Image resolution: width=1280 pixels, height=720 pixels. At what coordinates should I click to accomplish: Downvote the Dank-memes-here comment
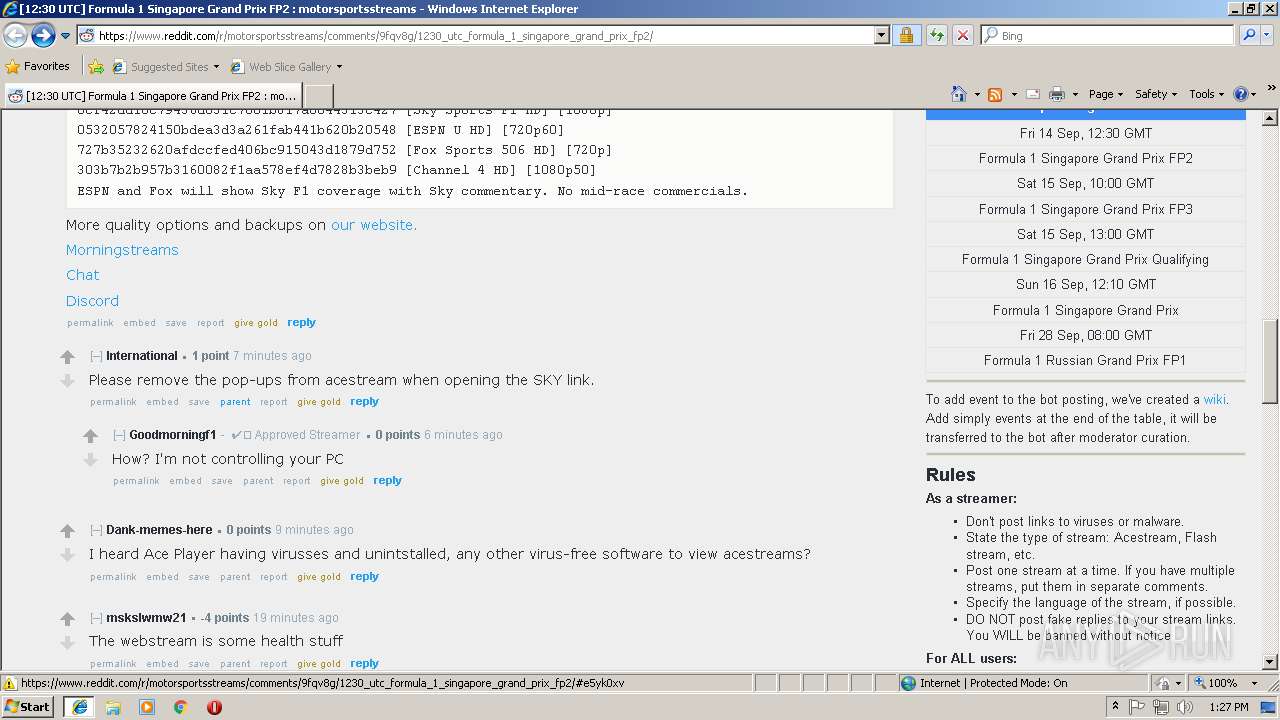(67, 555)
